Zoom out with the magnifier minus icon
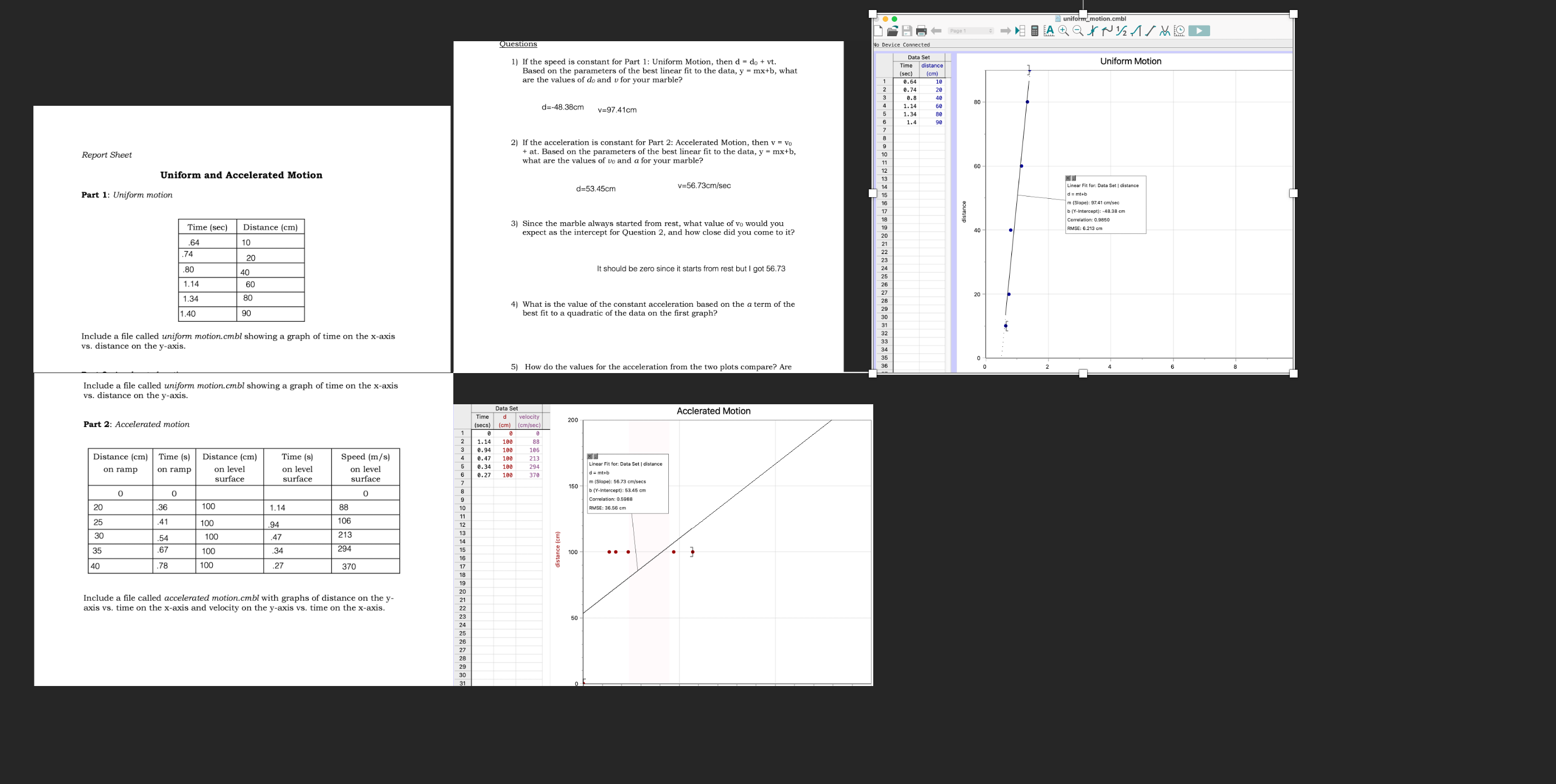The height and width of the screenshot is (784, 1556). (x=1078, y=31)
